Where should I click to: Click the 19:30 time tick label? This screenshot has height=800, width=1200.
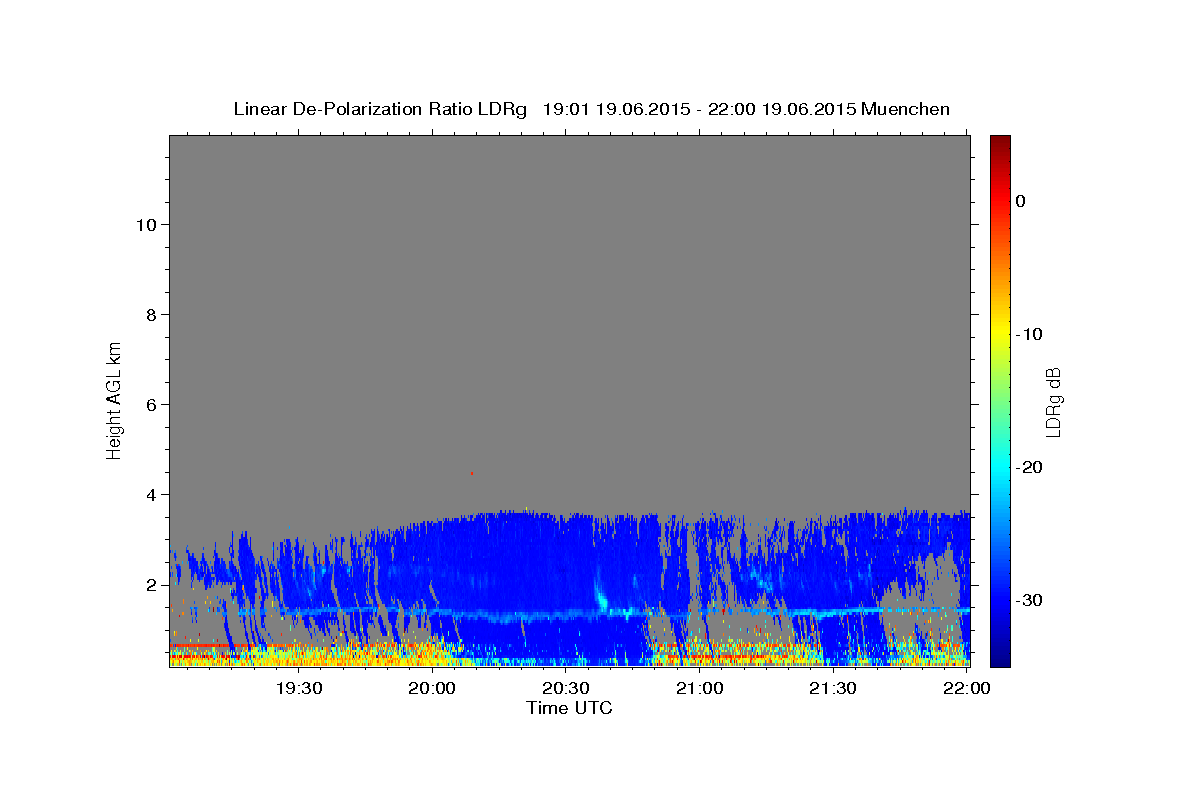click(299, 688)
